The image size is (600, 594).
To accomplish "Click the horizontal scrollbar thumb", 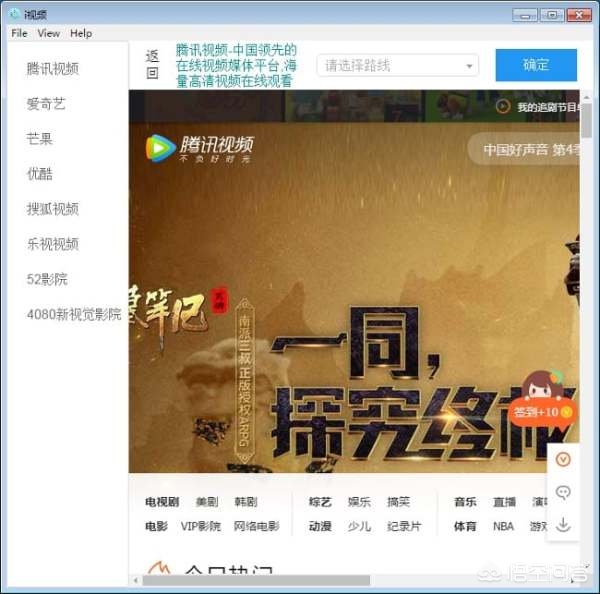I will [256, 580].
